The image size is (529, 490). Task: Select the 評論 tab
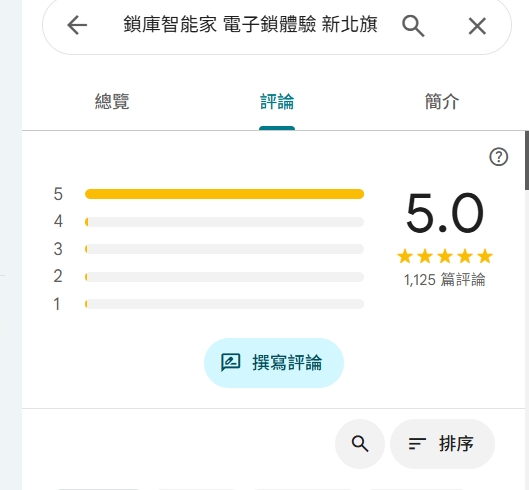pyautogui.click(x=277, y=101)
